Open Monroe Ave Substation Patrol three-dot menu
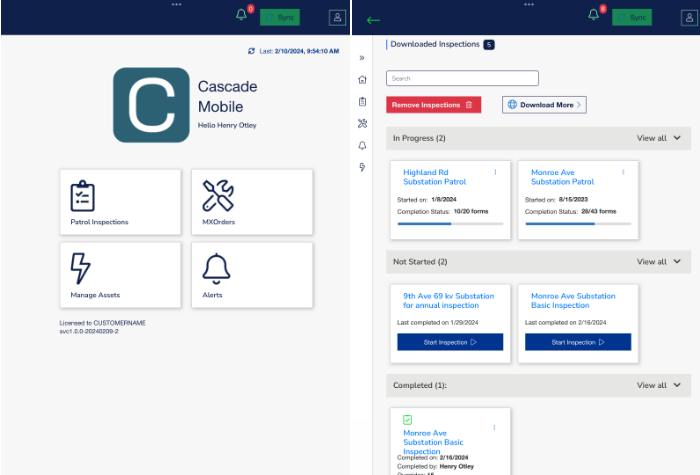Viewport: 700px width, 475px height. click(623, 172)
